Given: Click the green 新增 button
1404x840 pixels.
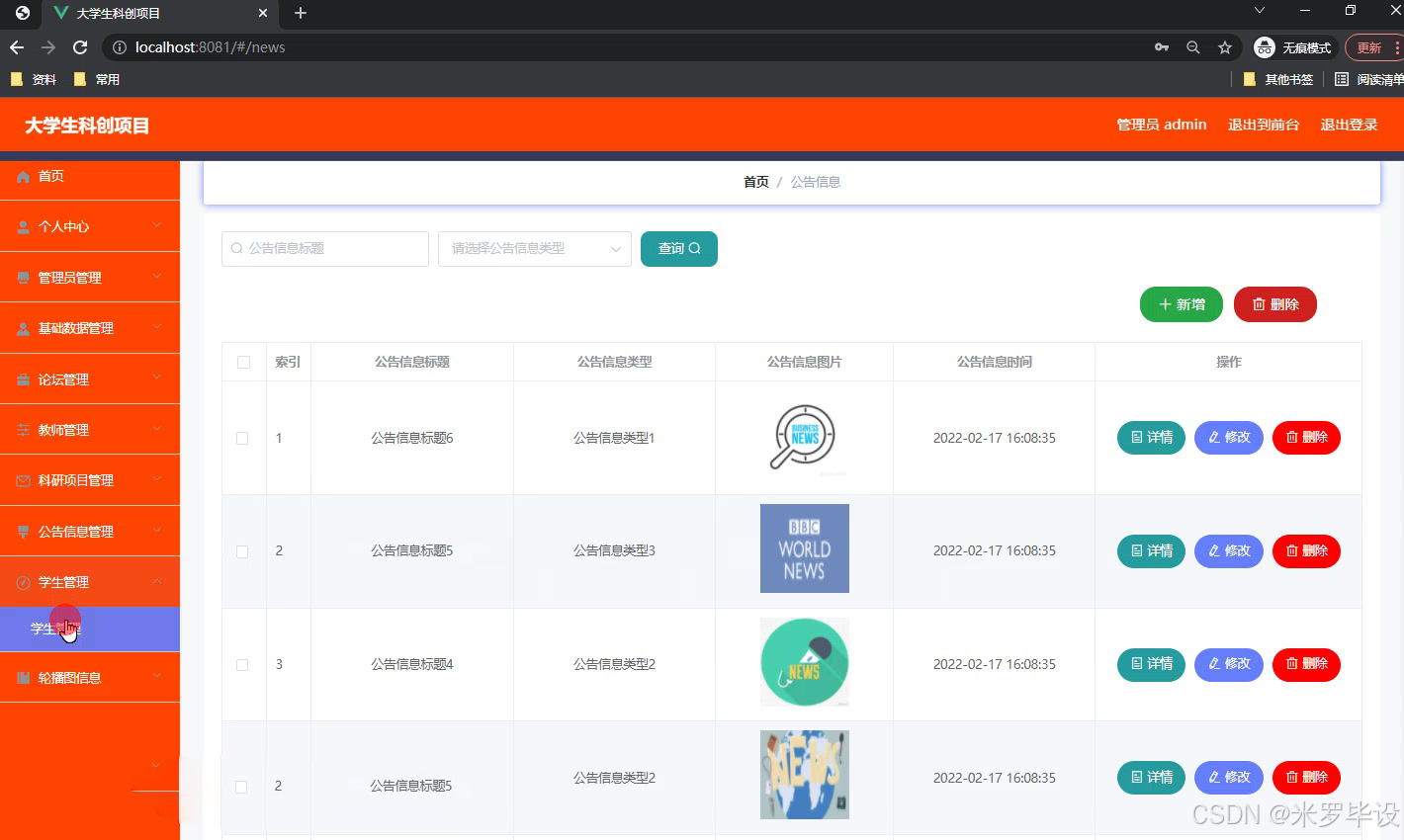Looking at the screenshot, I should (1181, 304).
